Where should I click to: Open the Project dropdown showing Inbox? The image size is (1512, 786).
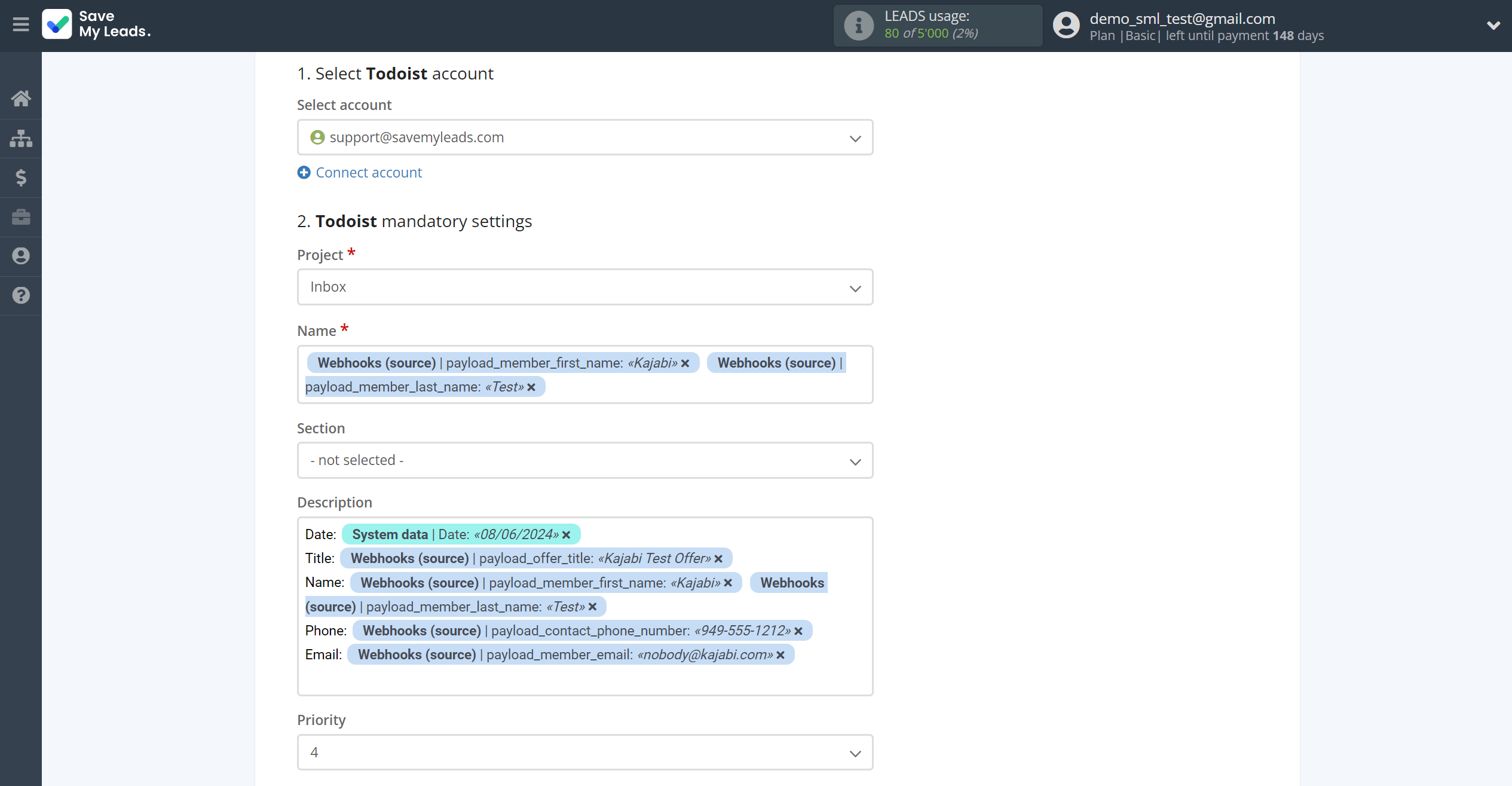[x=585, y=287]
